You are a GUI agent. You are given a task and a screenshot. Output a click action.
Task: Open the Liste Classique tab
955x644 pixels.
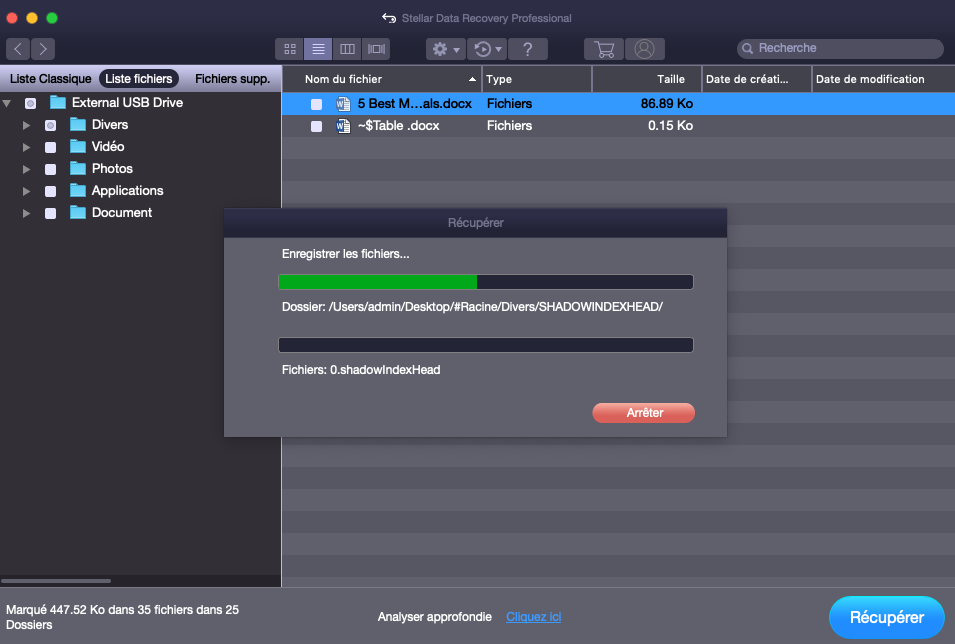point(50,79)
